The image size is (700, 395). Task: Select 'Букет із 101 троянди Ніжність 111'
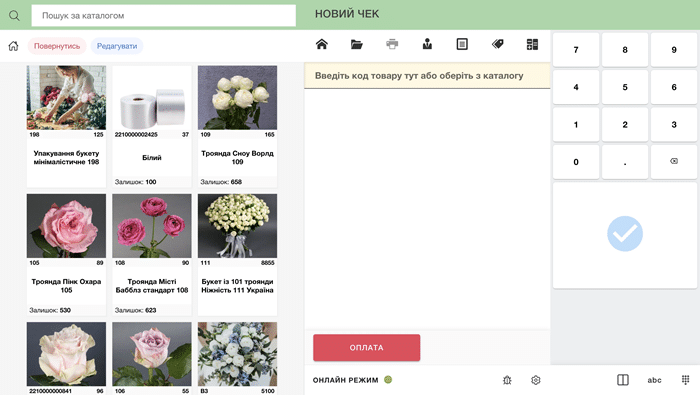238,254
